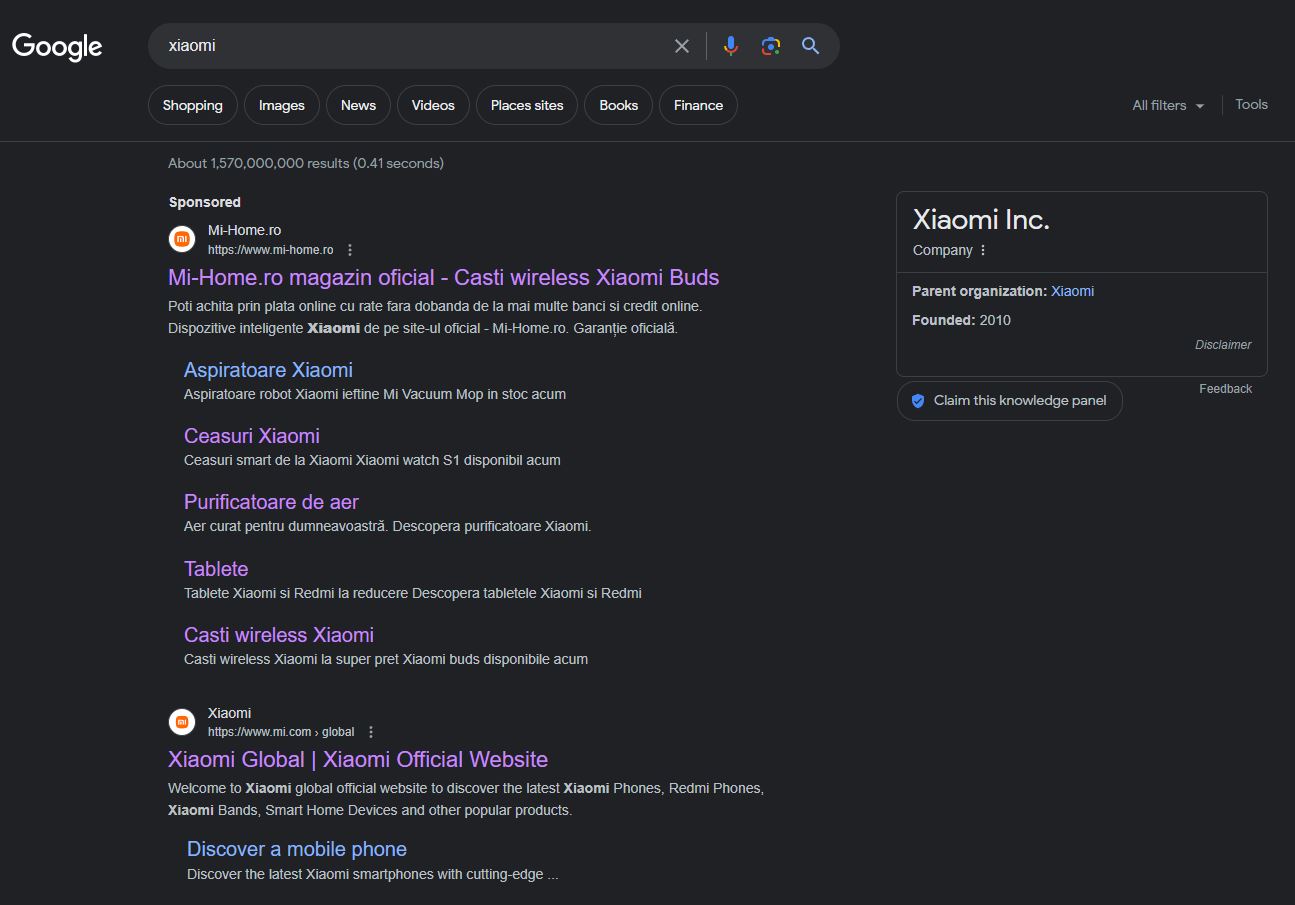This screenshot has width=1295, height=905.
Task: Click 'Welcome to Xiaomi global official website' snippet
Action: coord(466,799)
